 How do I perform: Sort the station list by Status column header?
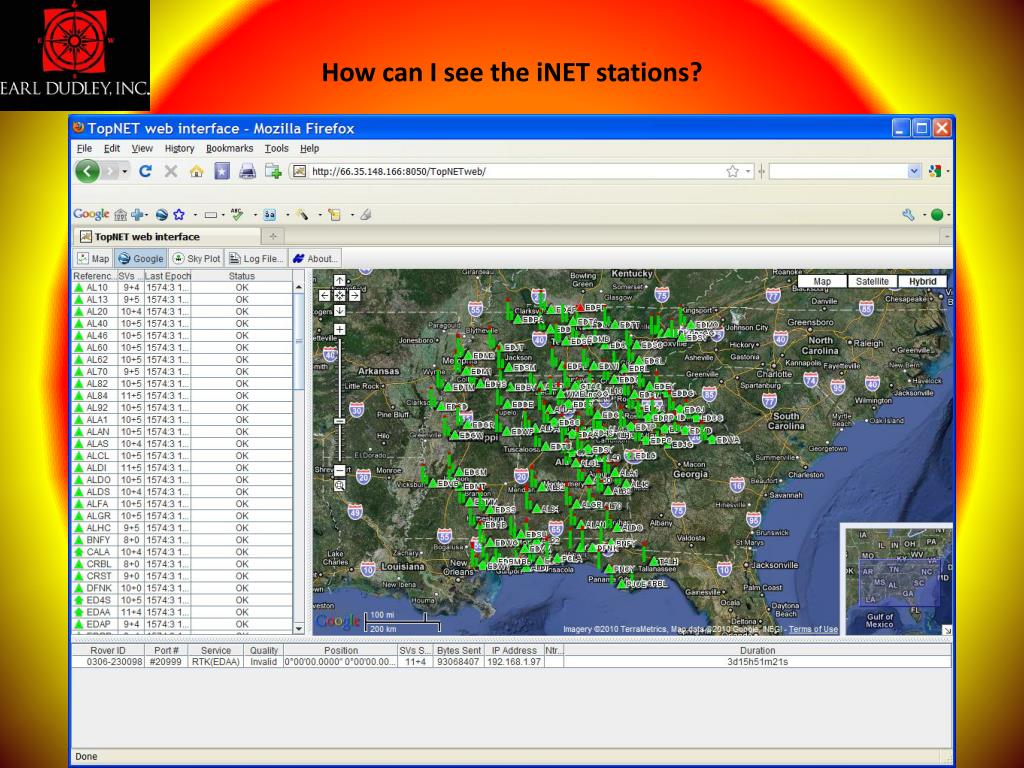tap(242, 276)
